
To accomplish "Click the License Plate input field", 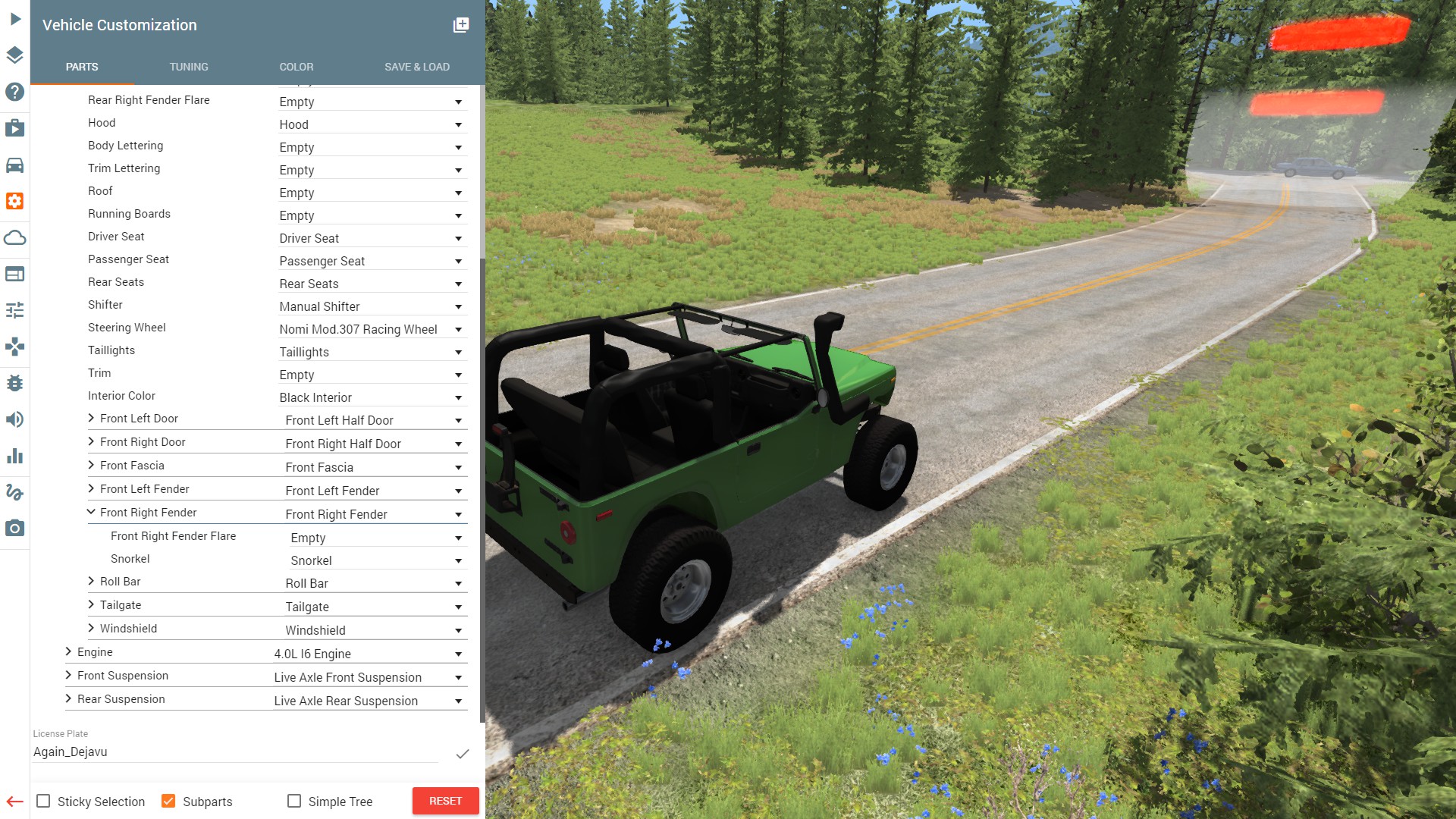I will tap(235, 752).
